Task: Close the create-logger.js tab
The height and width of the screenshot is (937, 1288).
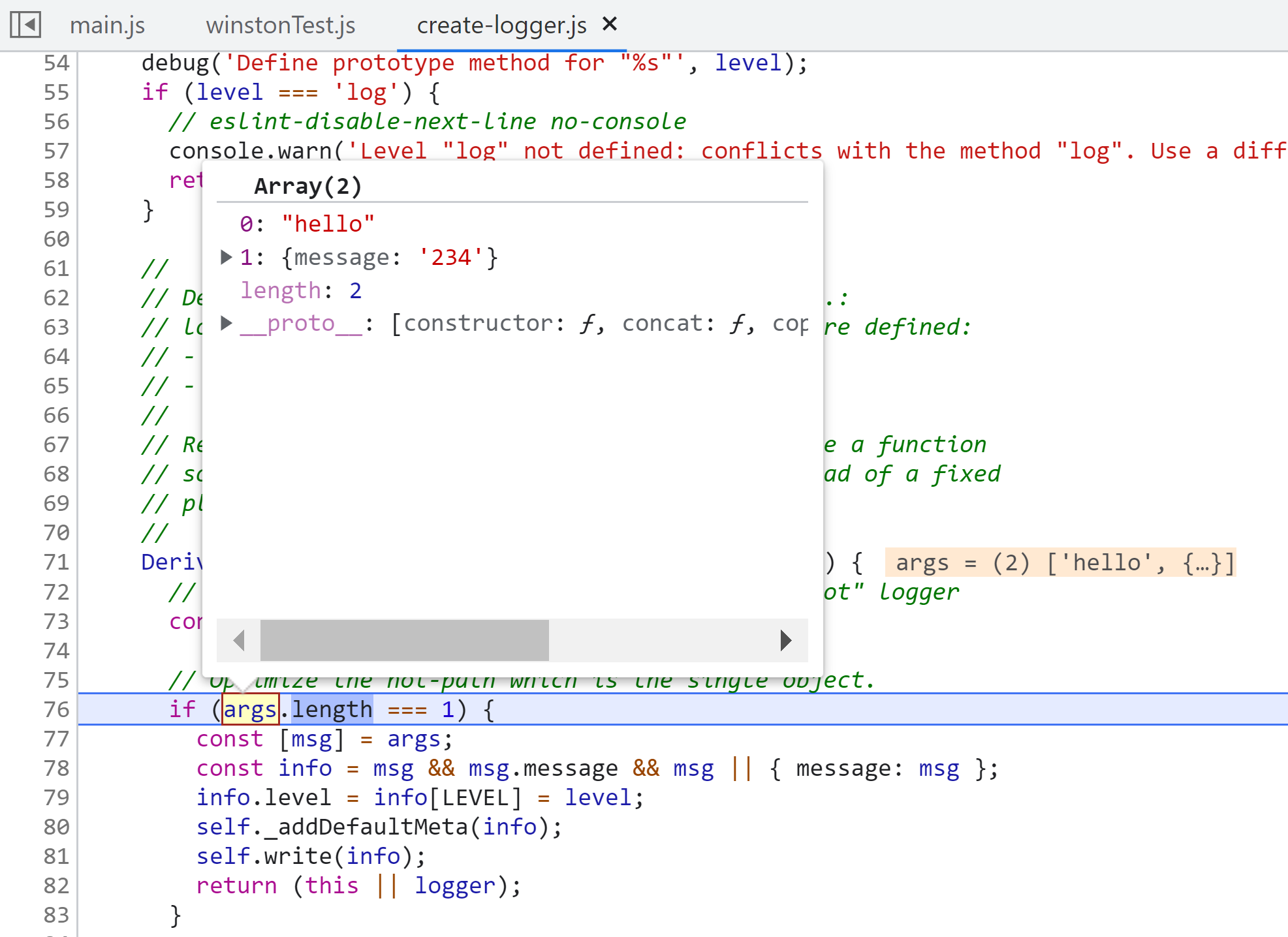Action: 609,25
